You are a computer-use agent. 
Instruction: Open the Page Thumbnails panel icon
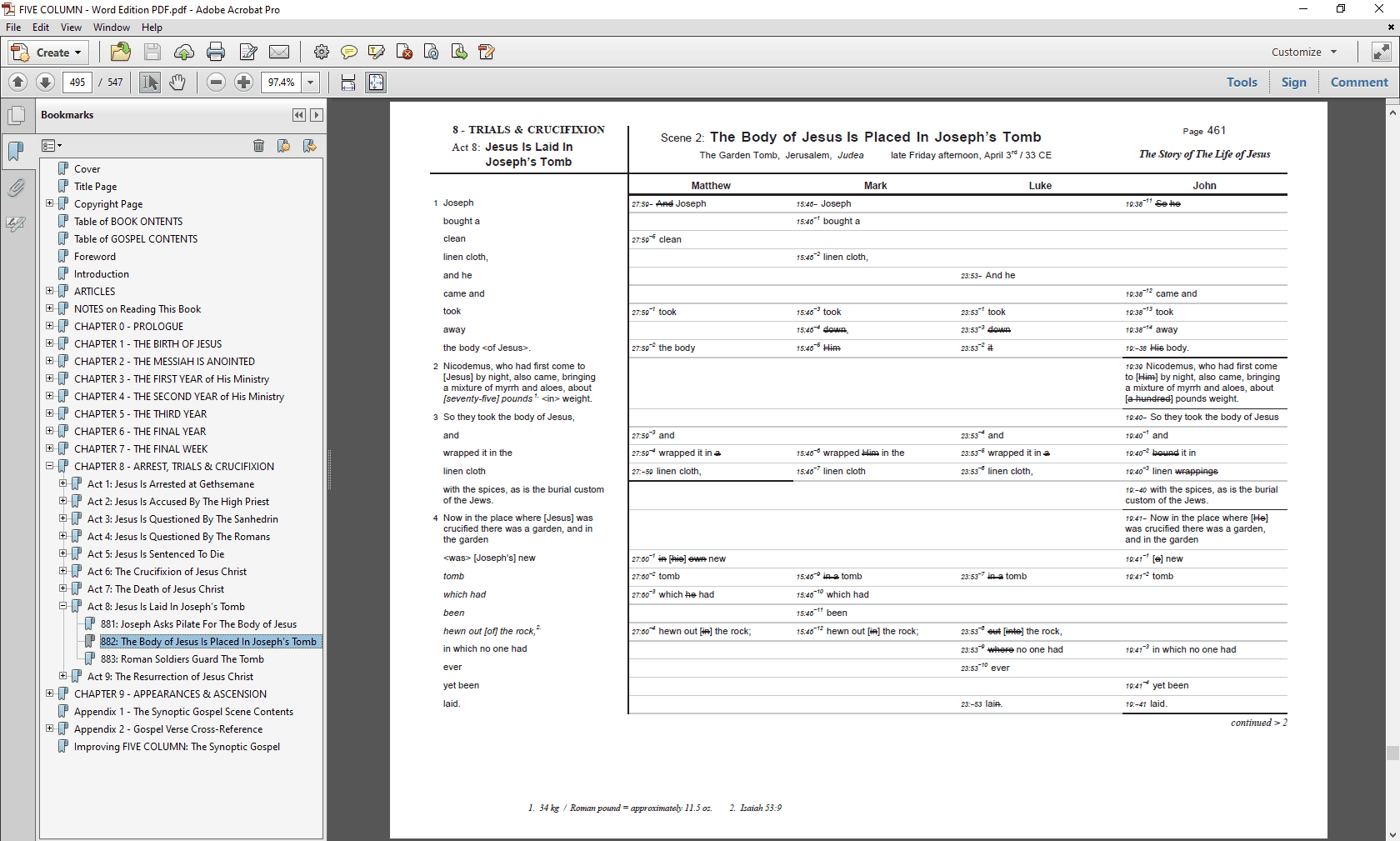click(16, 115)
